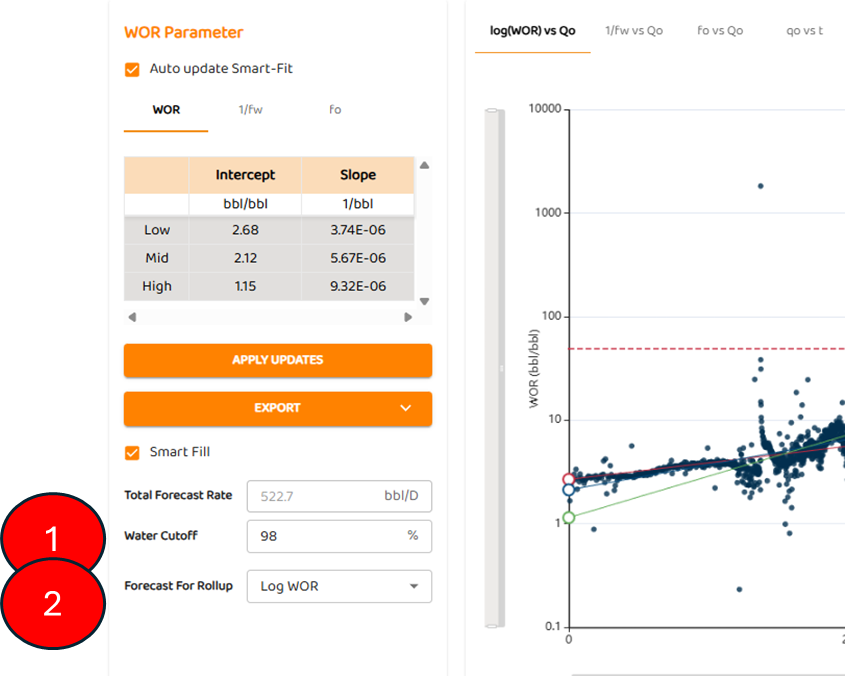Click the vertical slider beside the chart
Viewport: 845px width, 676px height.
[x=495, y=368]
